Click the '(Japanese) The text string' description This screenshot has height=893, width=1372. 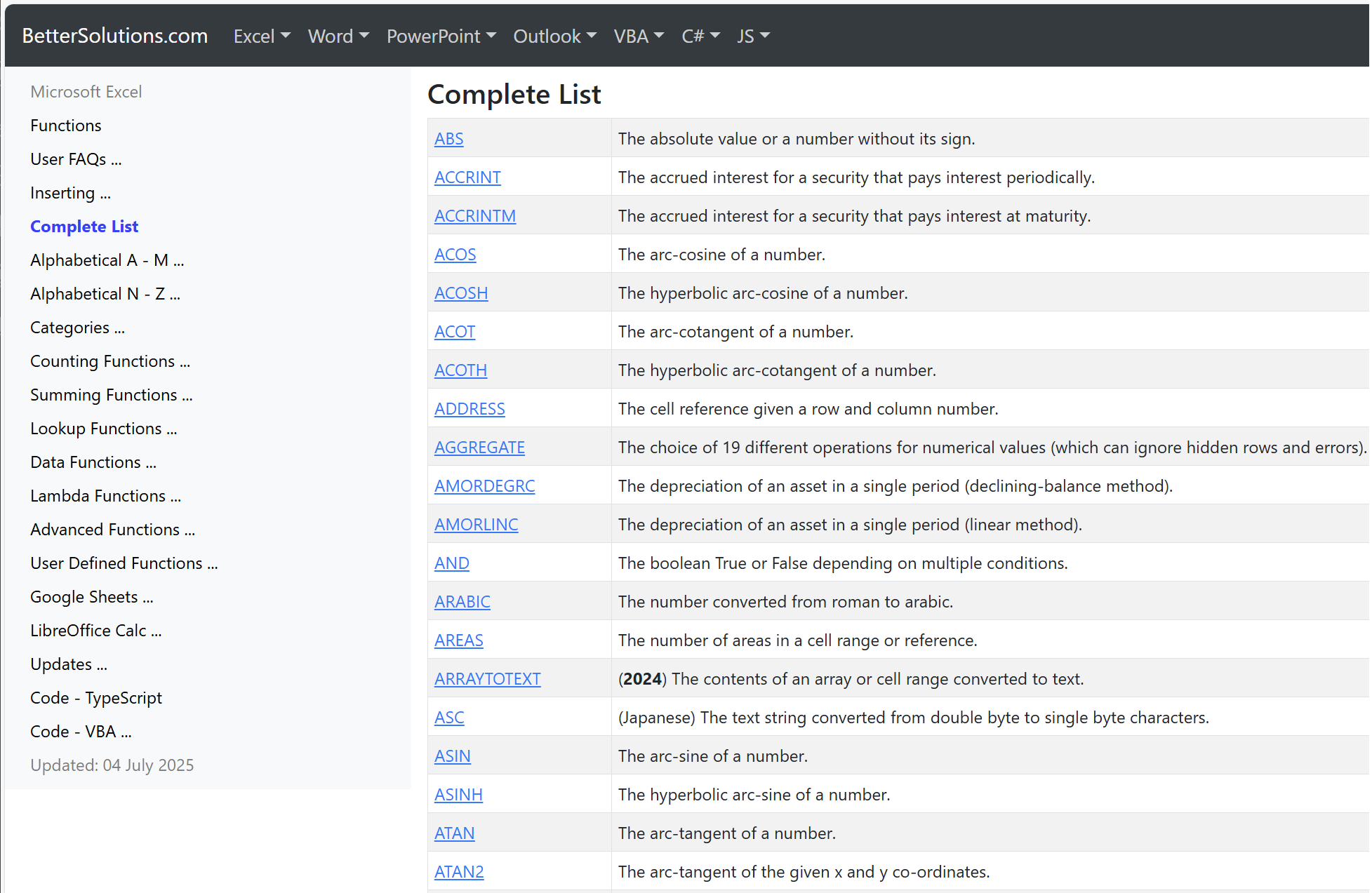click(914, 718)
